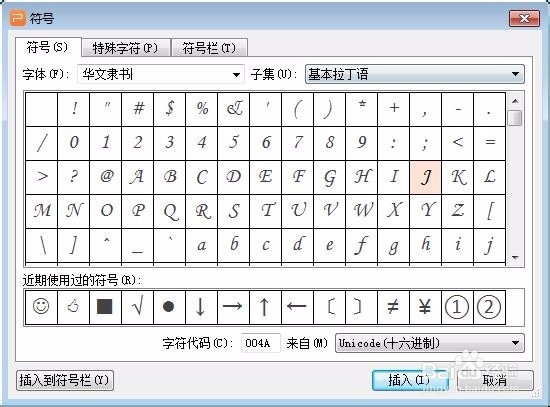Screen dimensions: 550x407
Task: Select the $ character cell
Action: point(169,109)
